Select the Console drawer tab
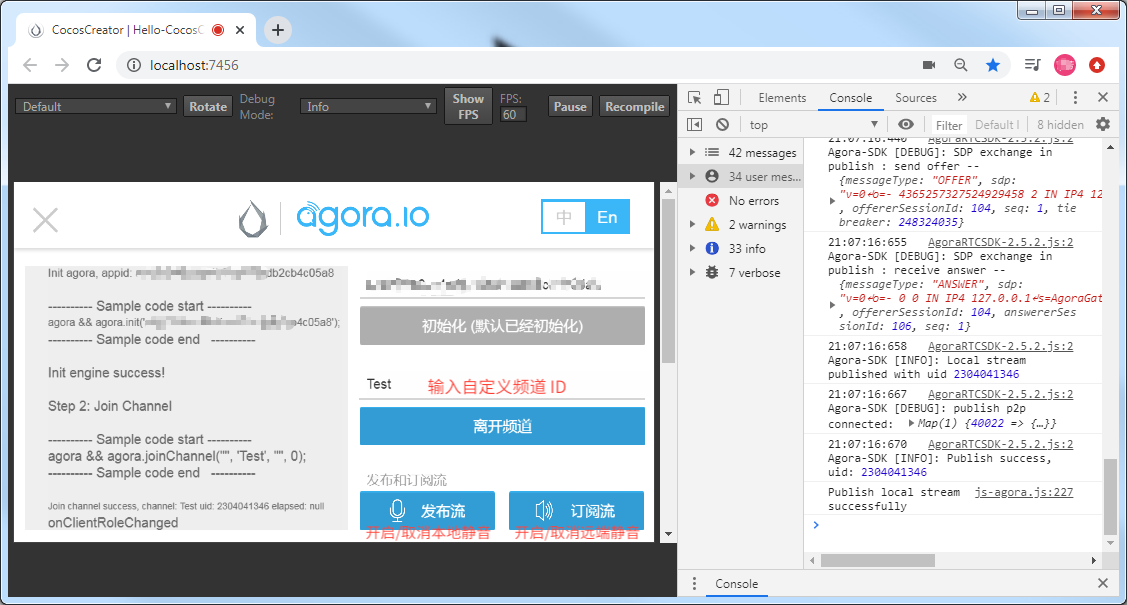This screenshot has height=605, width=1127. point(736,583)
